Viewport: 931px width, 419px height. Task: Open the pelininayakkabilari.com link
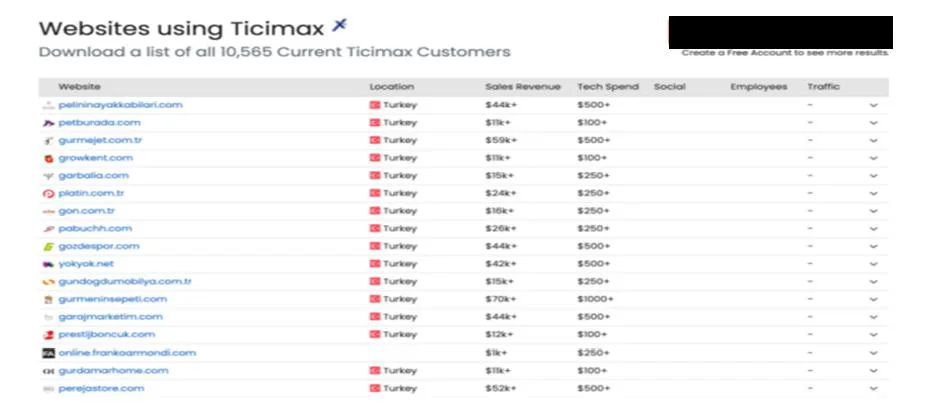point(121,105)
